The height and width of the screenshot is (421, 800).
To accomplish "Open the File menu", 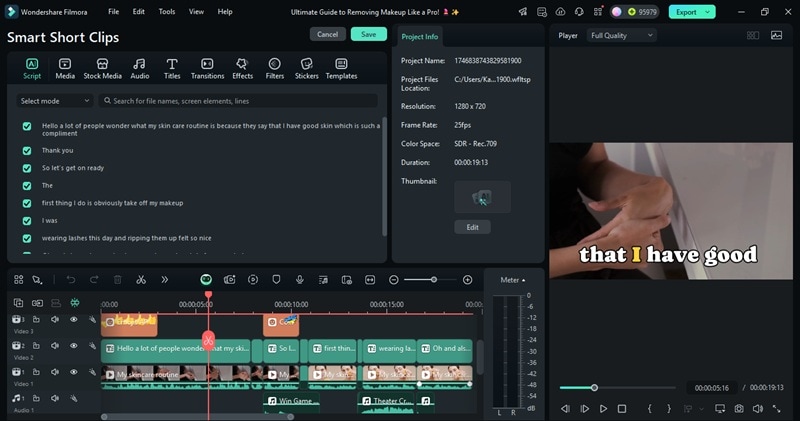I will (113, 11).
